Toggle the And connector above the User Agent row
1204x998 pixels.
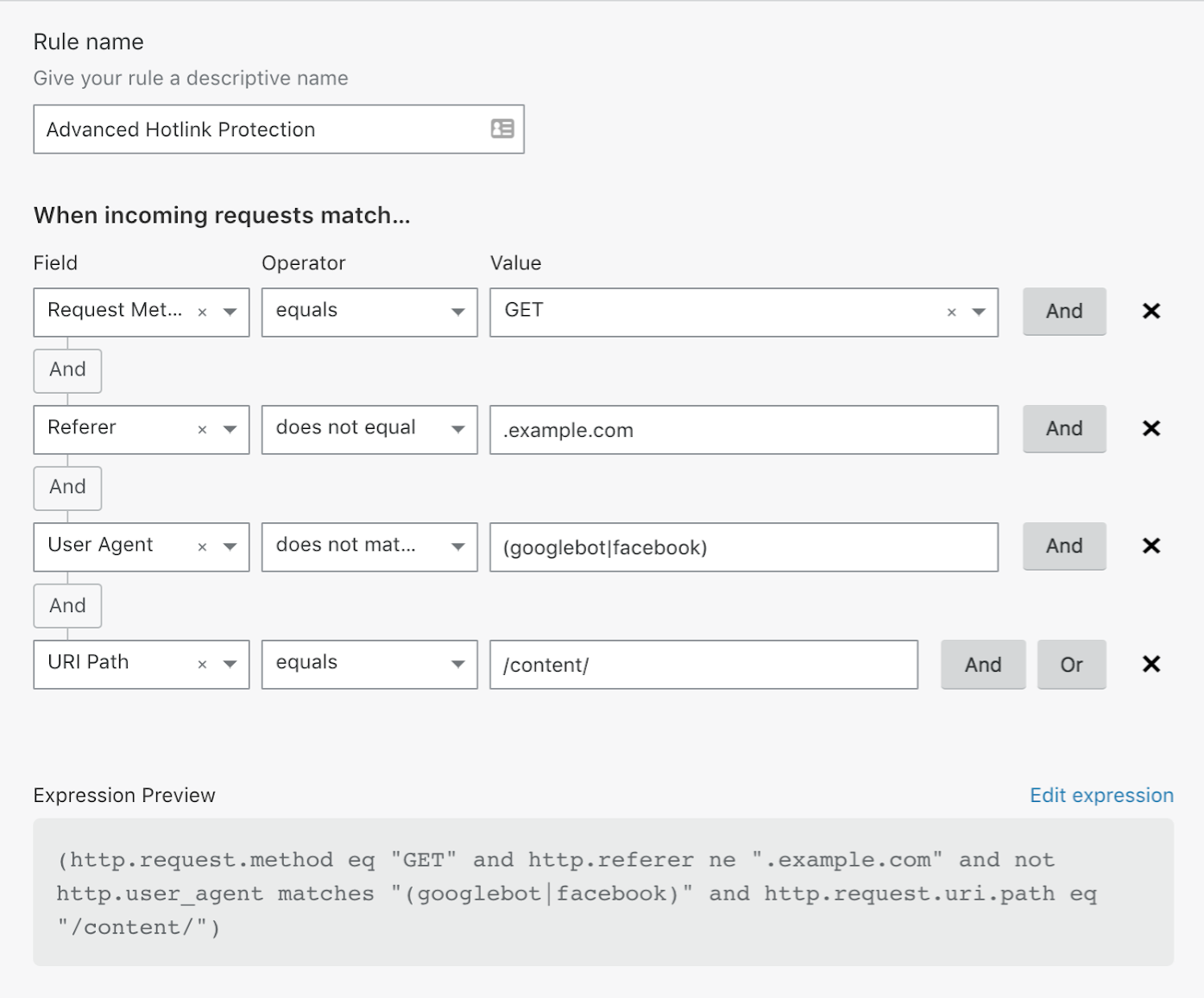click(x=67, y=488)
